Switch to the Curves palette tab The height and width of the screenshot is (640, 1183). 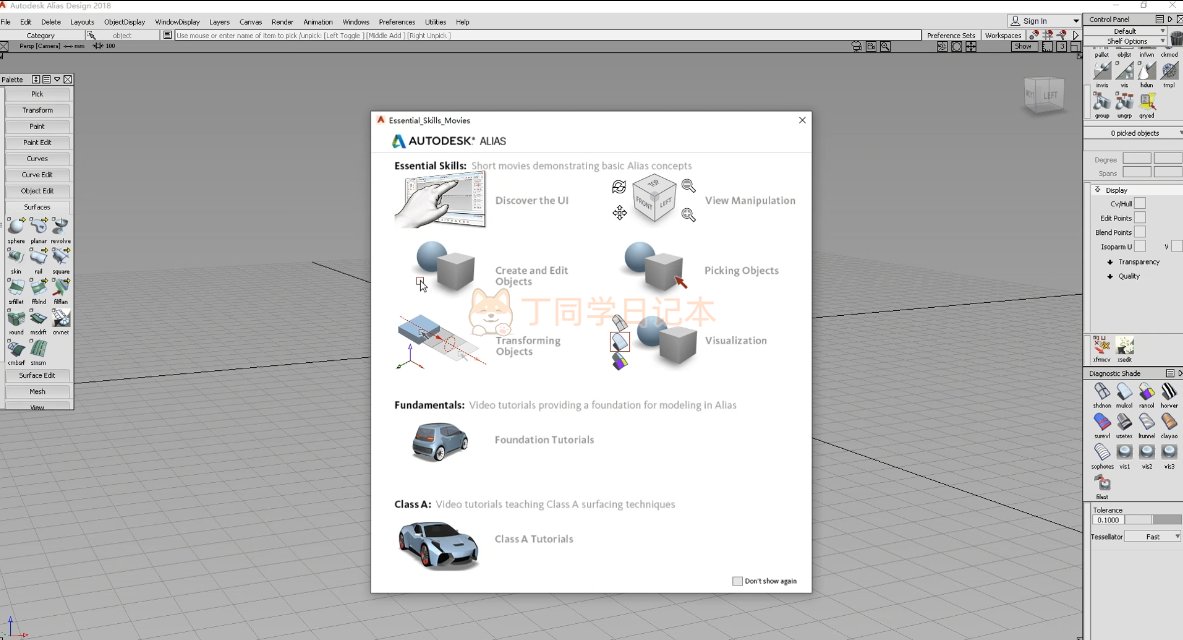coord(37,159)
